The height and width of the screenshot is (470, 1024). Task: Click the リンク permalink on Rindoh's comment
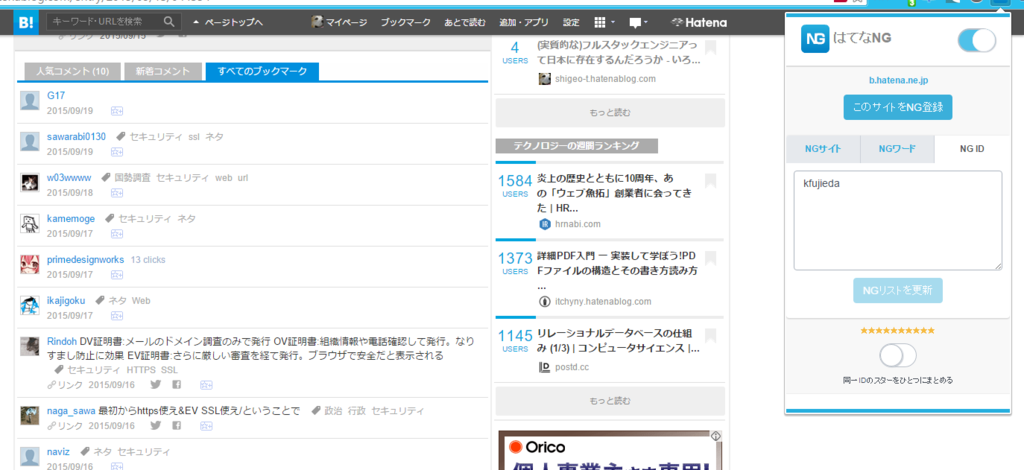tap(65, 384)
